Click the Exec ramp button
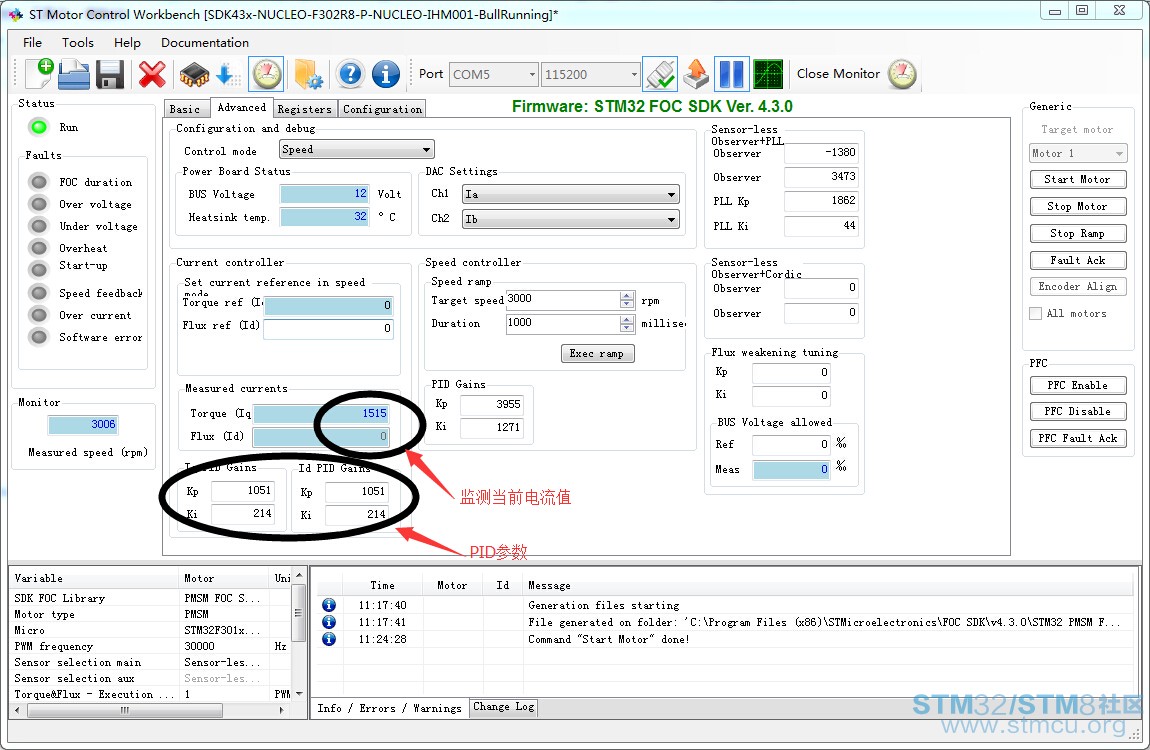The width and height of the screenshot is (1150, 750). point(597,353)
